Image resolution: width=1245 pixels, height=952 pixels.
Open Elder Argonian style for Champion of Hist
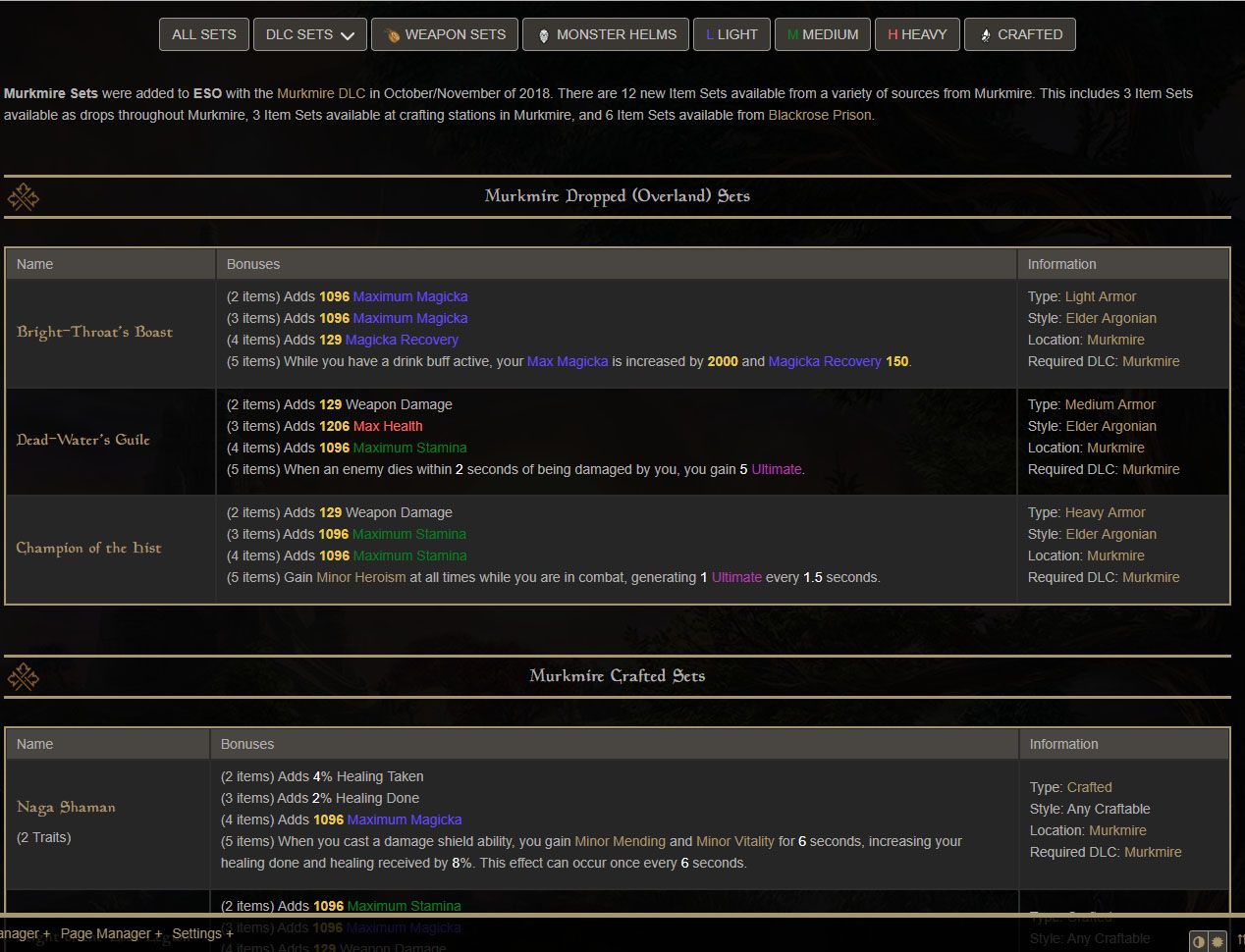[1111, 534]
